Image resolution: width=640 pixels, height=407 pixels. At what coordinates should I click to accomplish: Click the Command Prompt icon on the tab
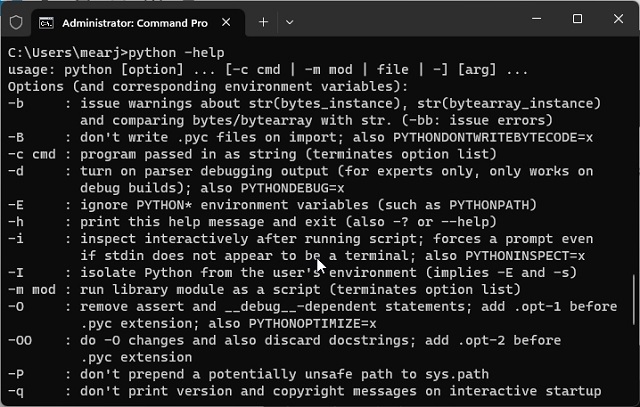46,20
